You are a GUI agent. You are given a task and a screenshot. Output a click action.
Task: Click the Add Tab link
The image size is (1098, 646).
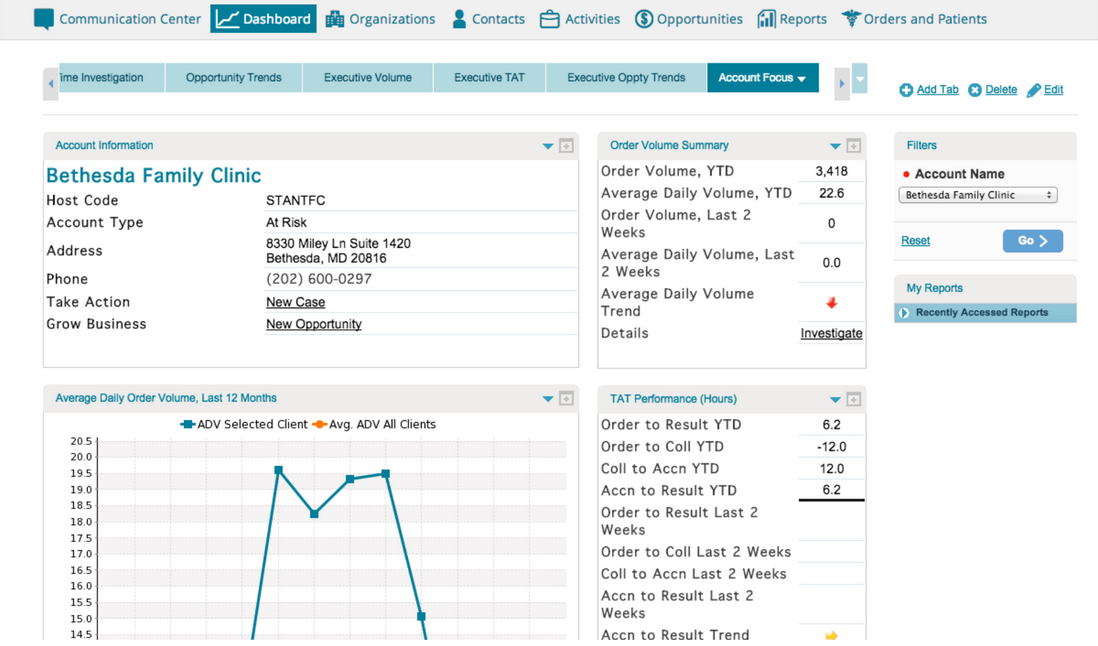coord(938,90)
